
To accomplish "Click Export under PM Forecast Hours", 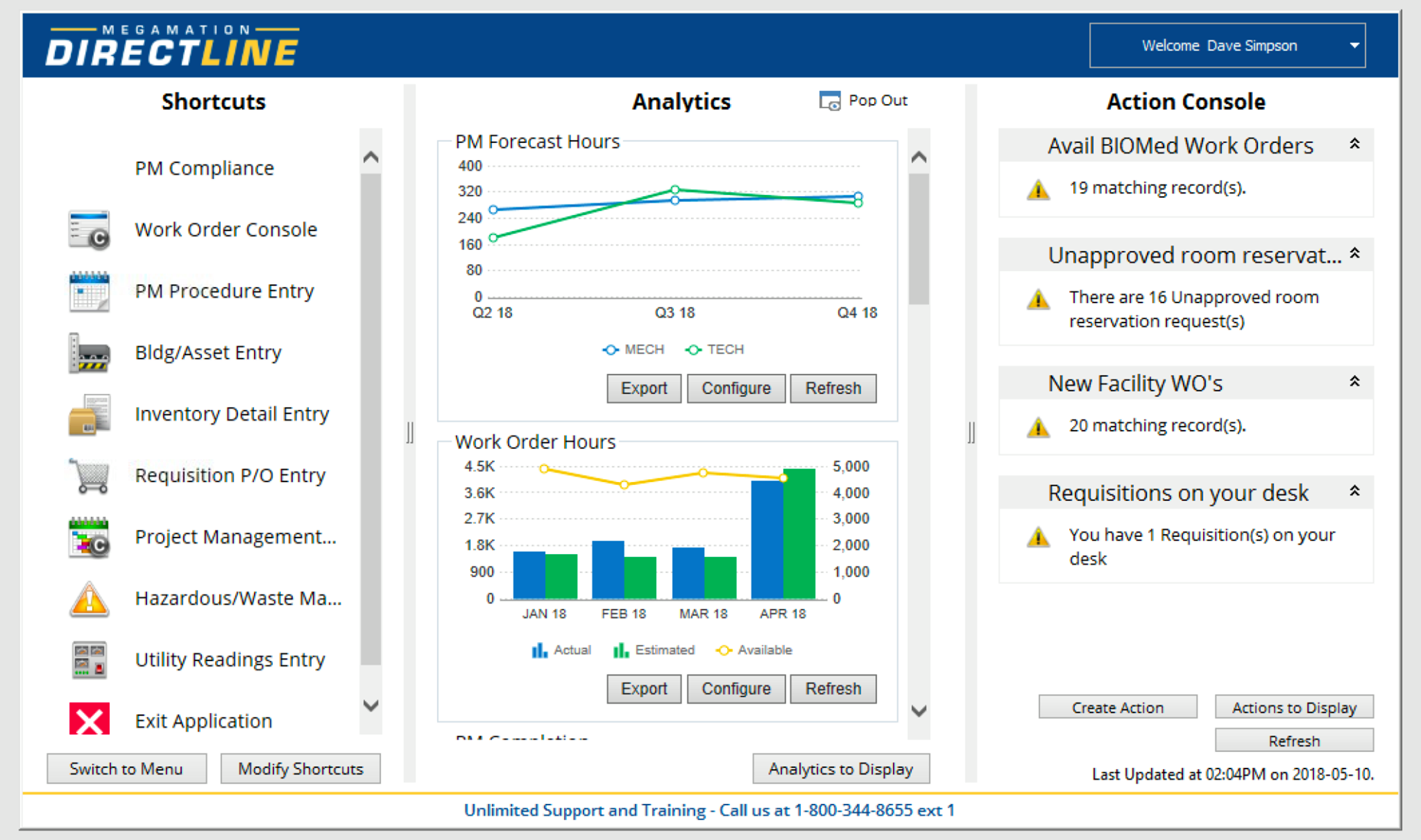I will point(643,388).
